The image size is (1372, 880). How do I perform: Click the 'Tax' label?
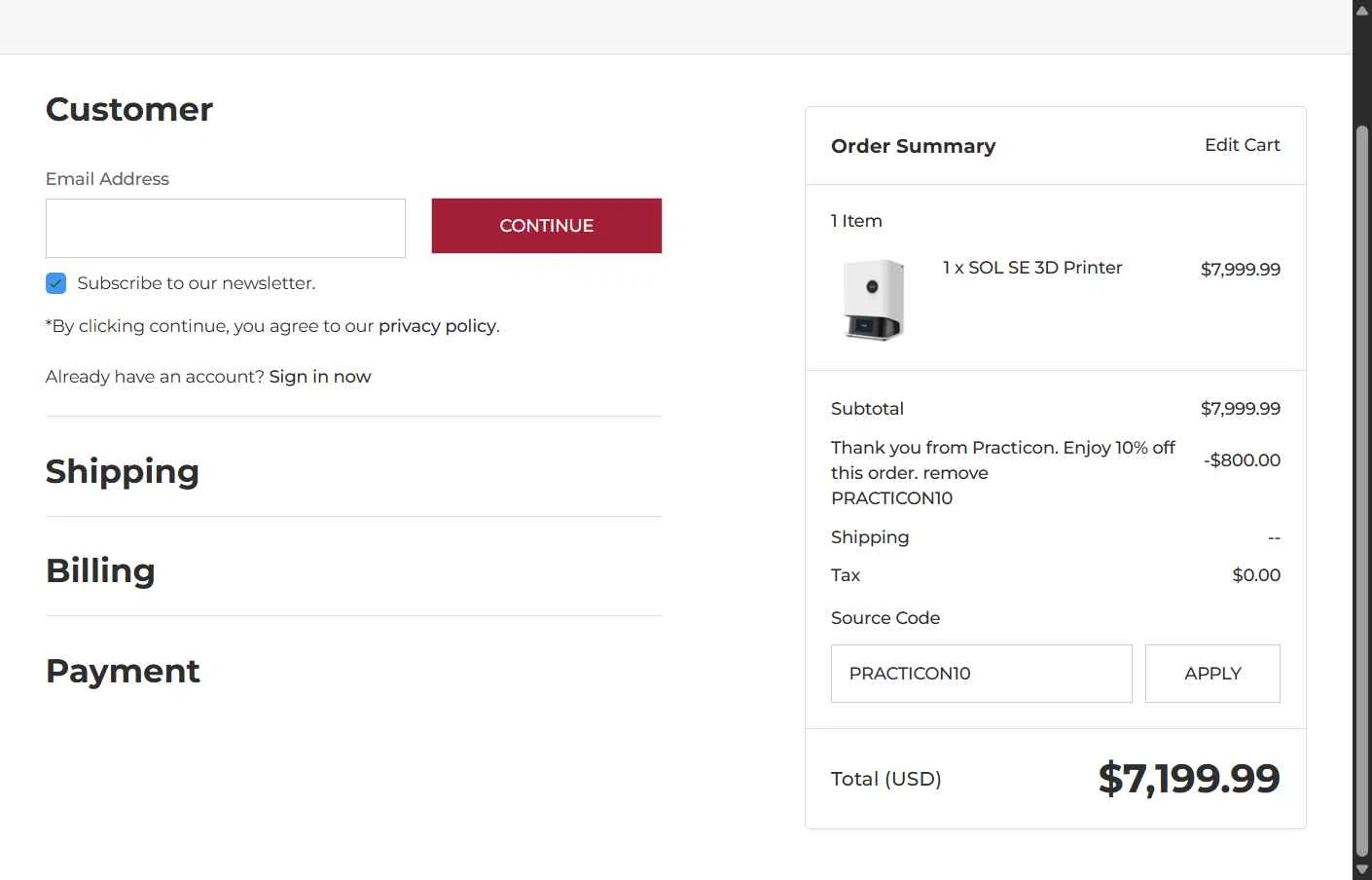[x=846, y=575]
